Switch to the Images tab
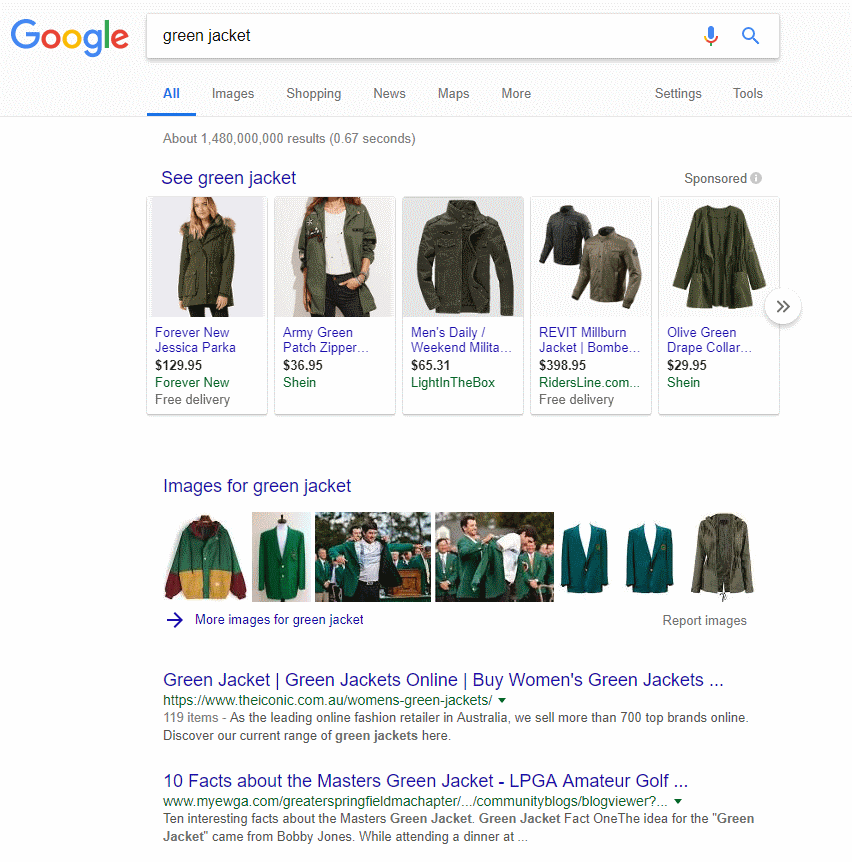 pyautogui.click(x=233, y=93)
